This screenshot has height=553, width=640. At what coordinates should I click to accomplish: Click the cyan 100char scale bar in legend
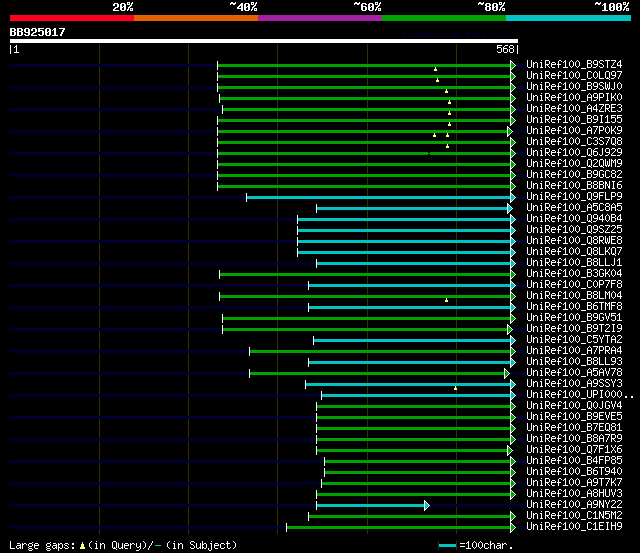pos(447,546)
